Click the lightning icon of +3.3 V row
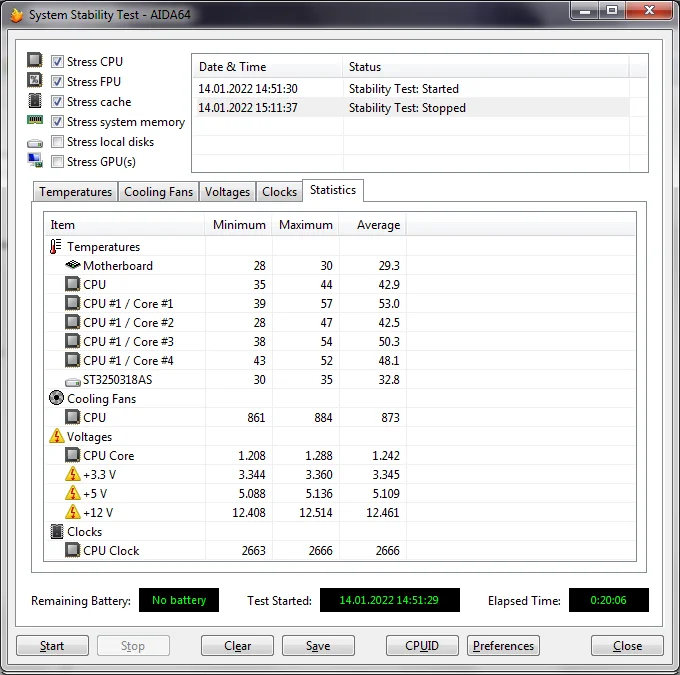This screenshot has width=680, height=675. [72, 474]
